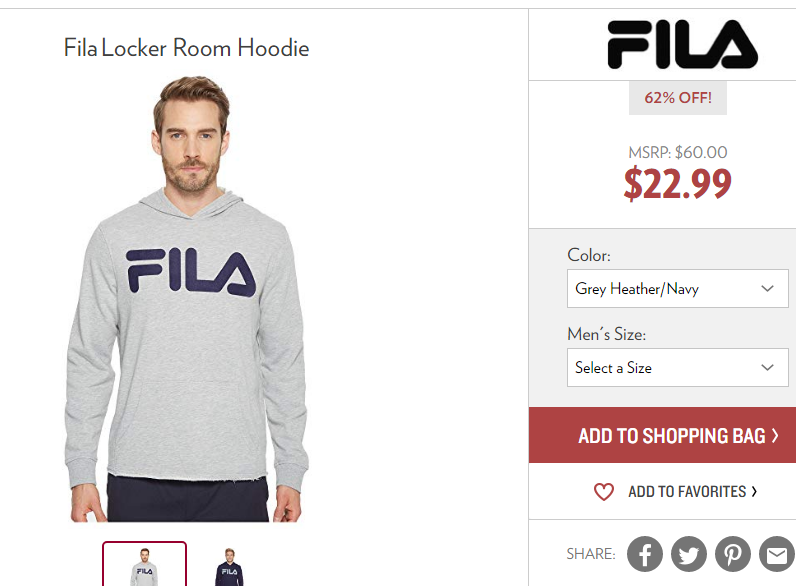The width and height of the screenshot is (796, 586).
Task: Share on Facebook icon
Action: tap(645, 554)
